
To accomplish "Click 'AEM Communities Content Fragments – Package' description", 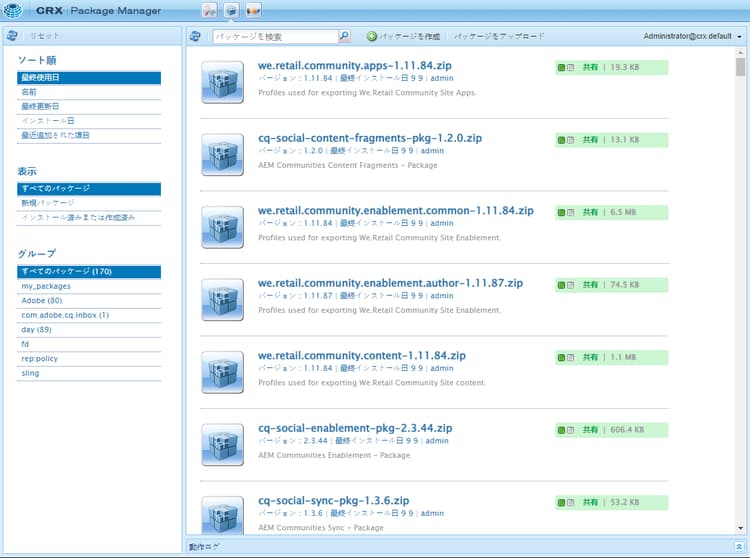I will (x=348, y=165).
